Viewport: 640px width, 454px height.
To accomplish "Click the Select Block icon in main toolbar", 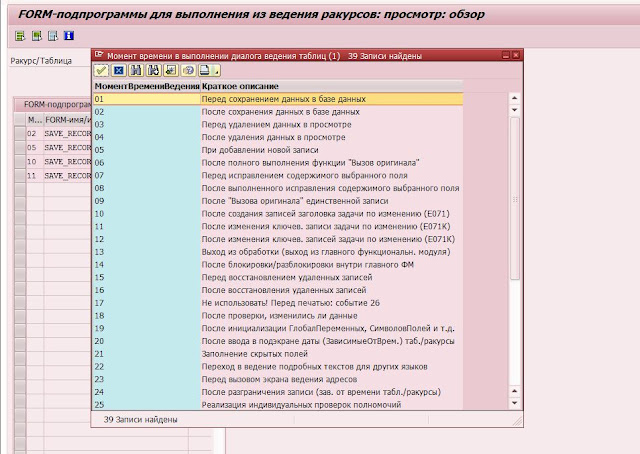I will tap(37, 36).
